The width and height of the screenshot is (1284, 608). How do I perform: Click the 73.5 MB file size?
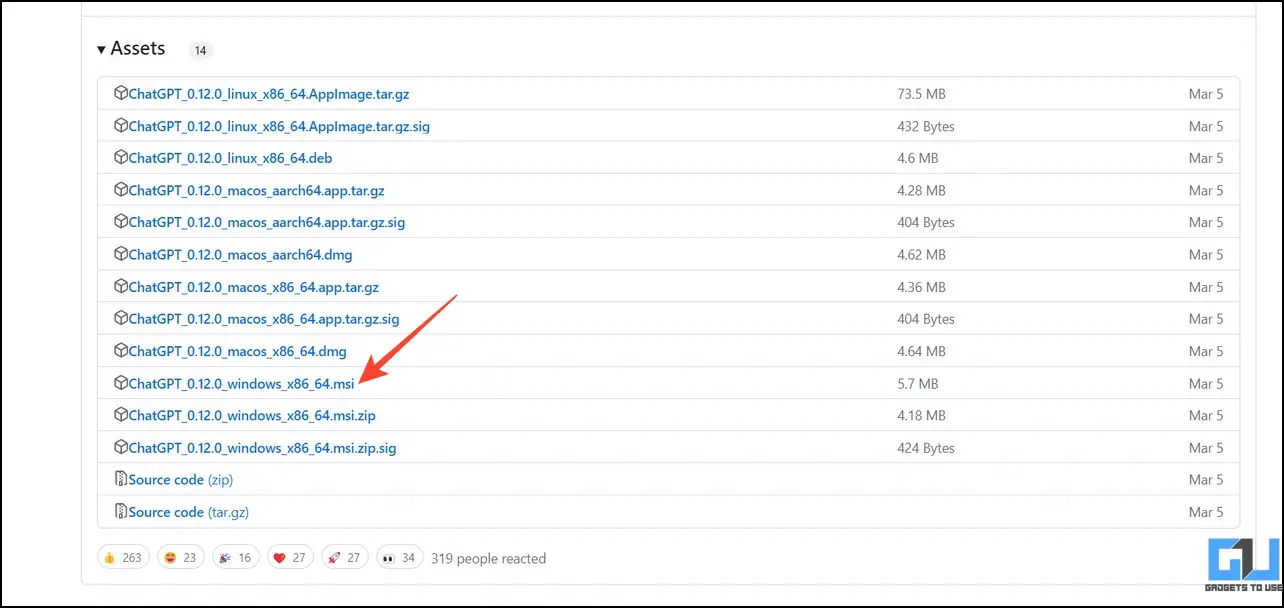click(x=921, y=94)
